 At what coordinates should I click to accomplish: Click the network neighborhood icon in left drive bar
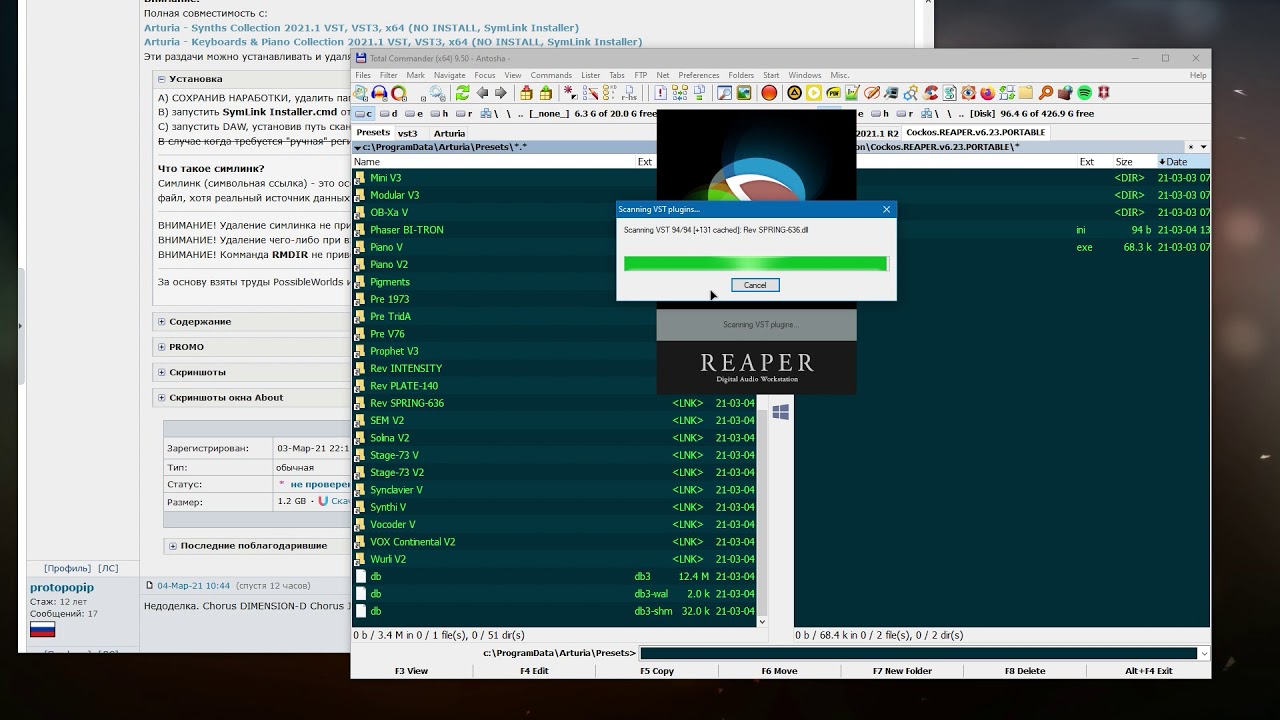click(486, 113)
